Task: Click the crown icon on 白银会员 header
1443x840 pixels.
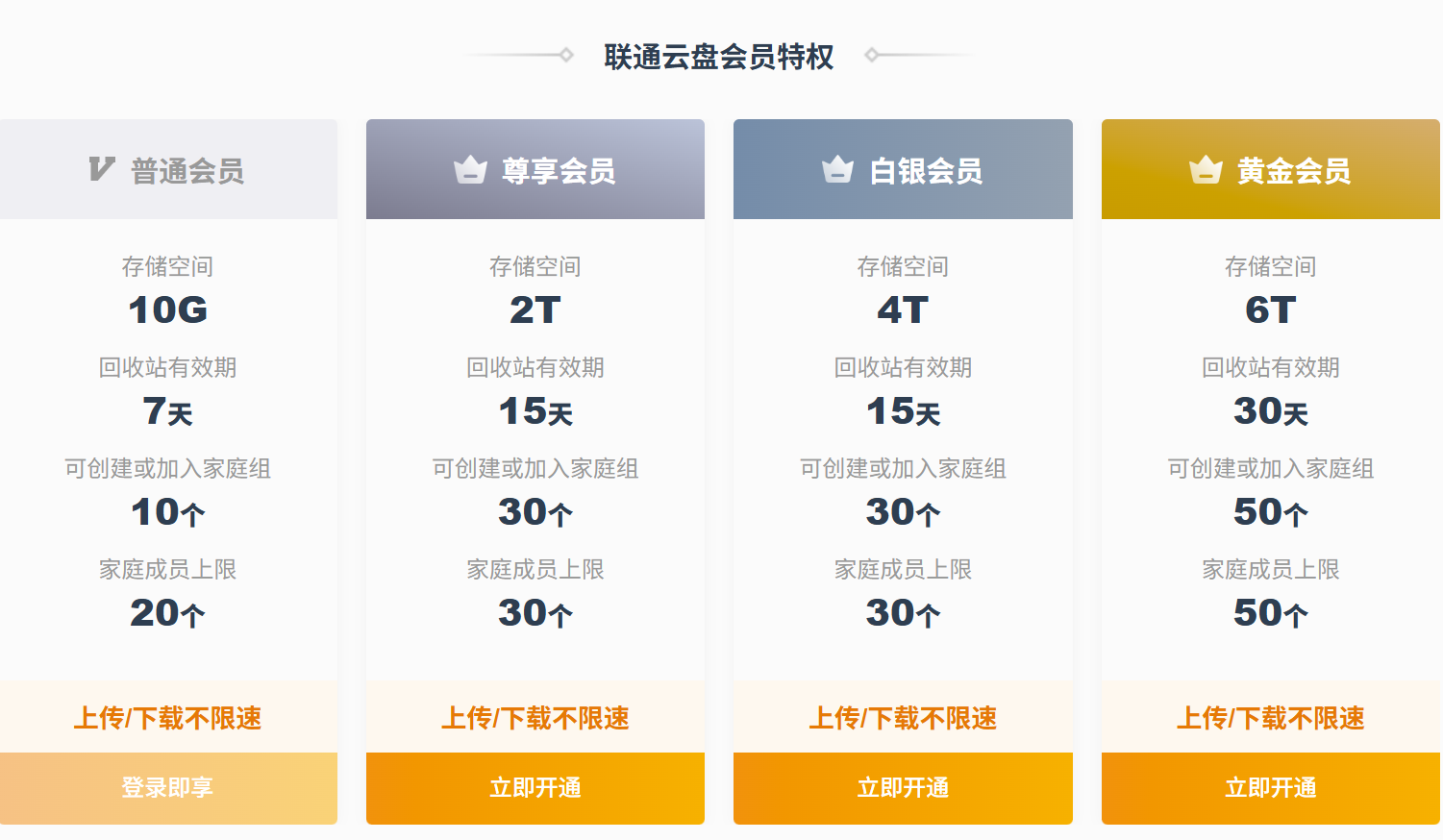Action: pos(837,168)
